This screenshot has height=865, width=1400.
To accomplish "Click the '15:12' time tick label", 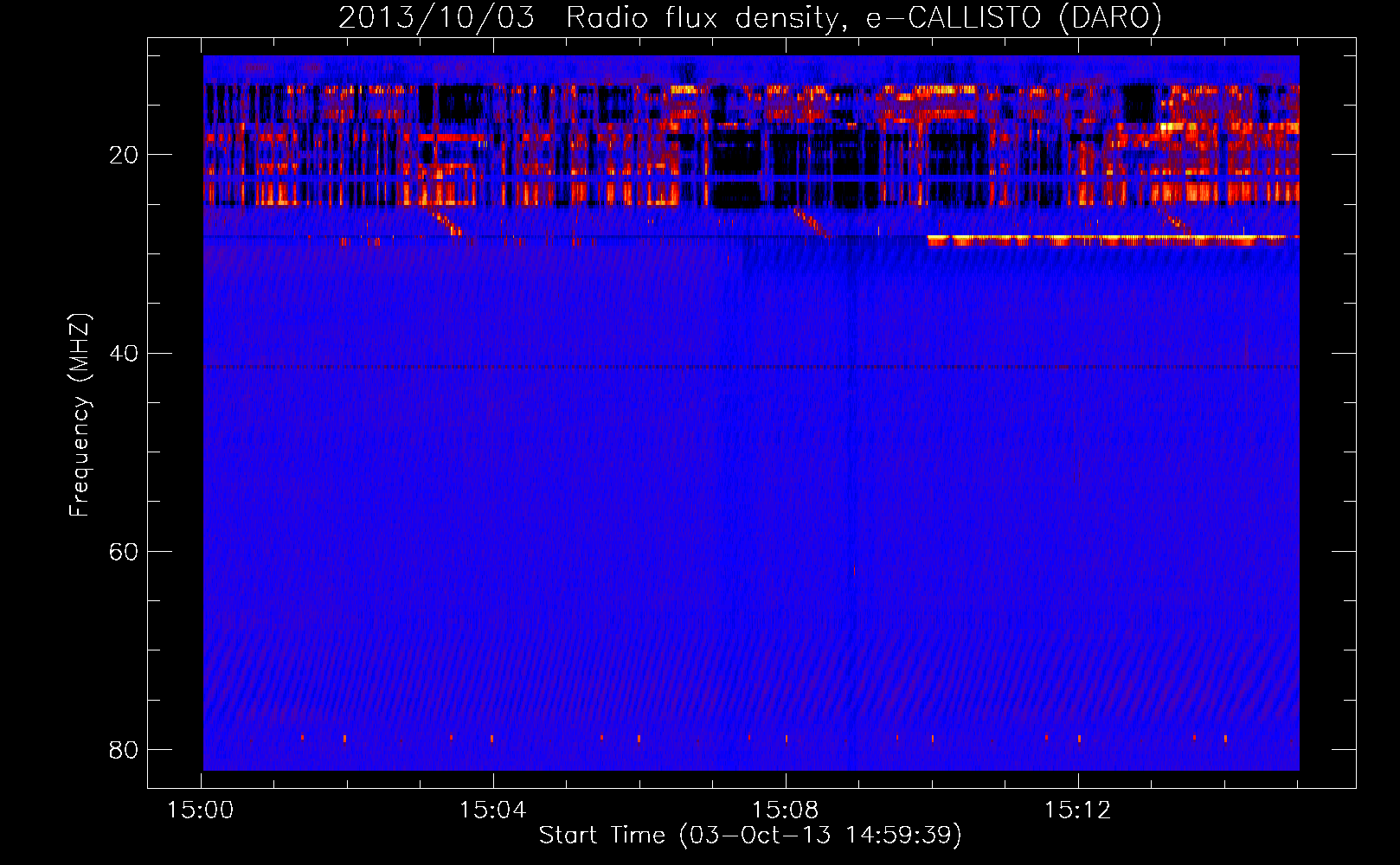I will tap(1078, 811).
